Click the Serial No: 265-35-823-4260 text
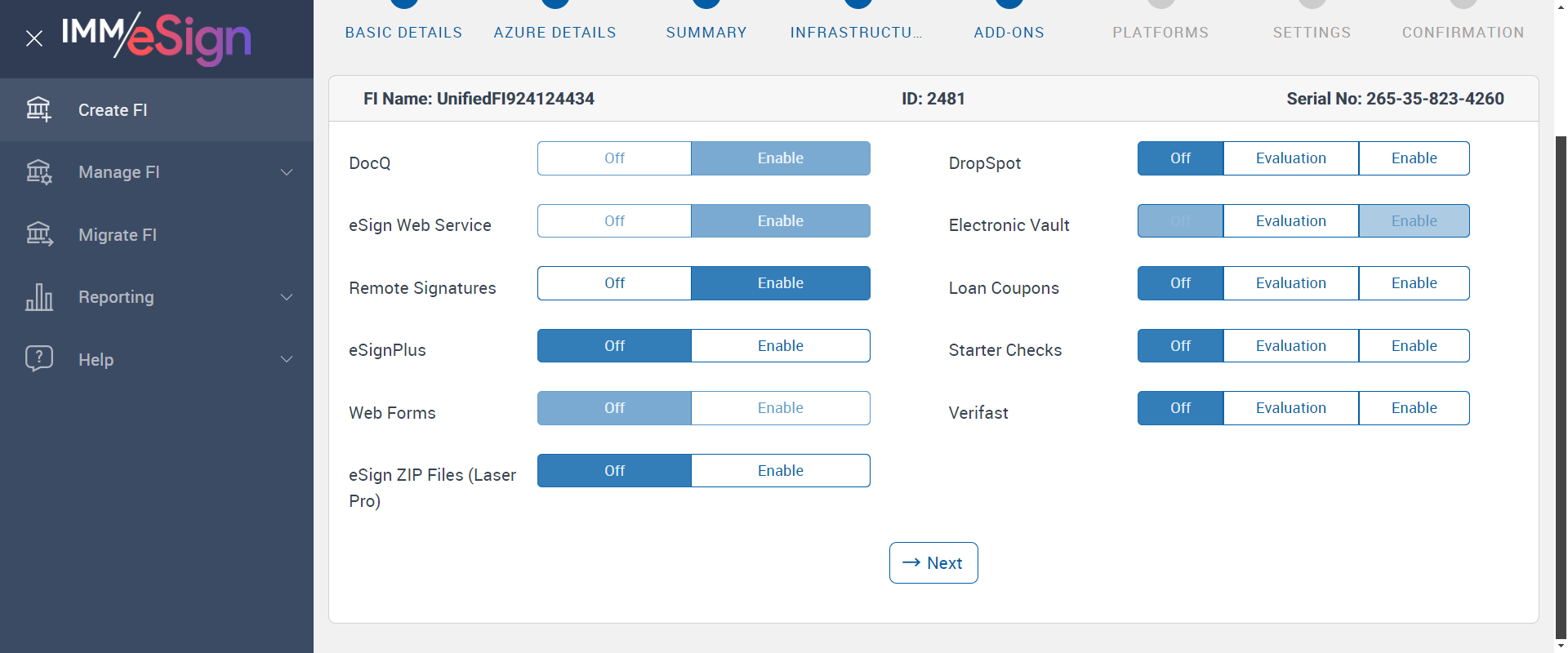The image size is (1568, 653). pos(1396,99)
